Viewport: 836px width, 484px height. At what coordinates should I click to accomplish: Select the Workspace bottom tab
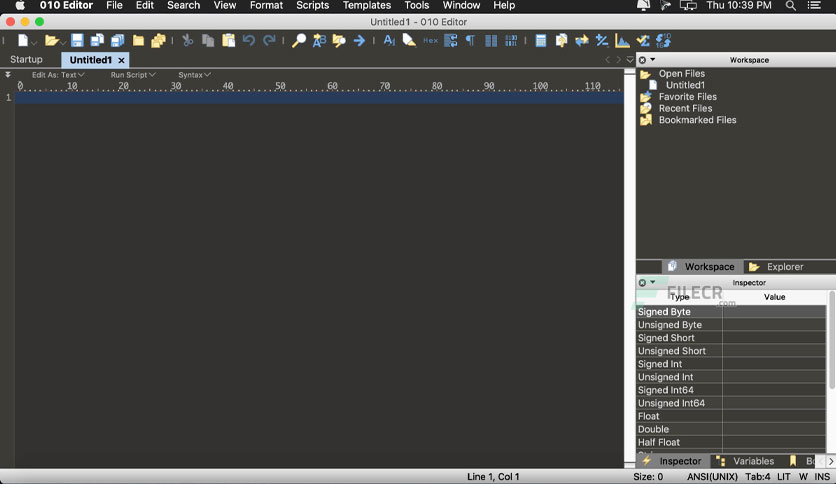tap(701, 267)
